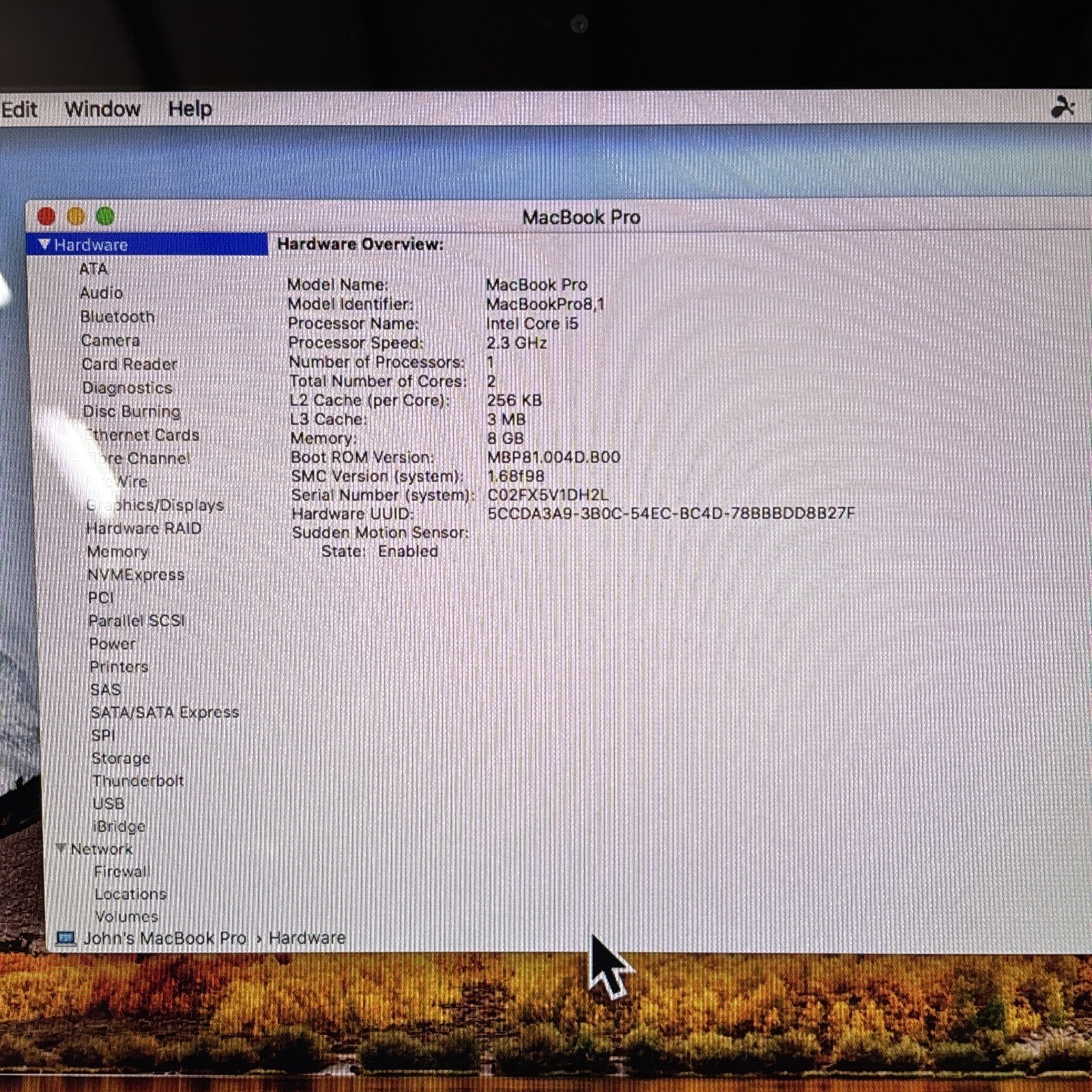Select Fibre Channel in the sidebar
Screen dimensions: 1092x1092
(138, 458)
